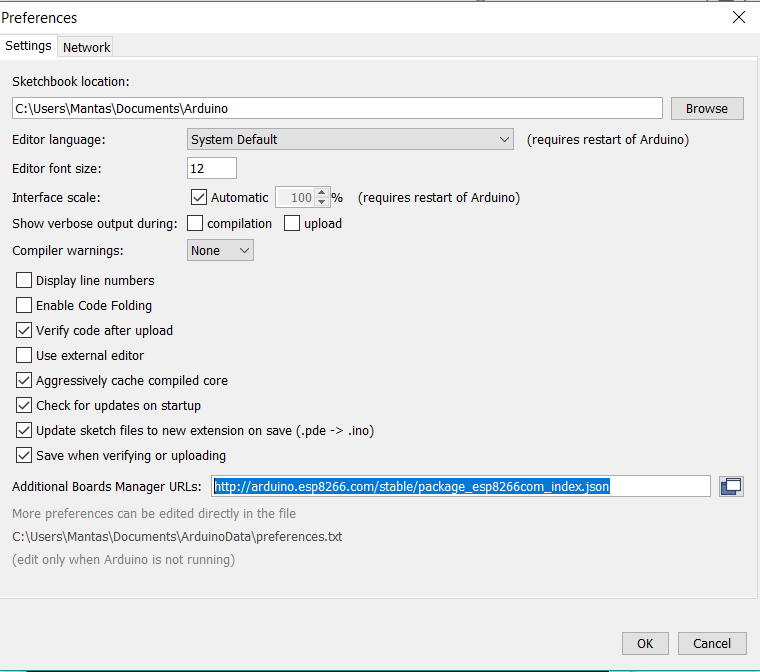Enable verbose output during upload
The height and width of the screenshot is (672, 760).
(292, 224)
